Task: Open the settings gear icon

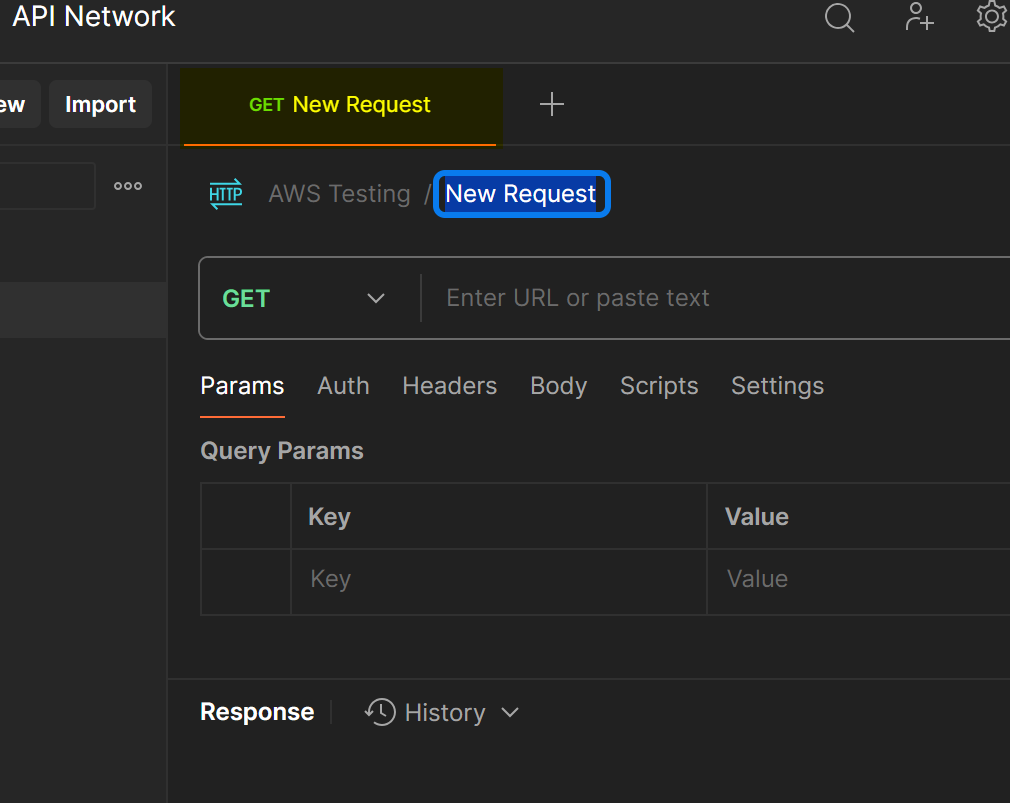Action: coord(991,17)
